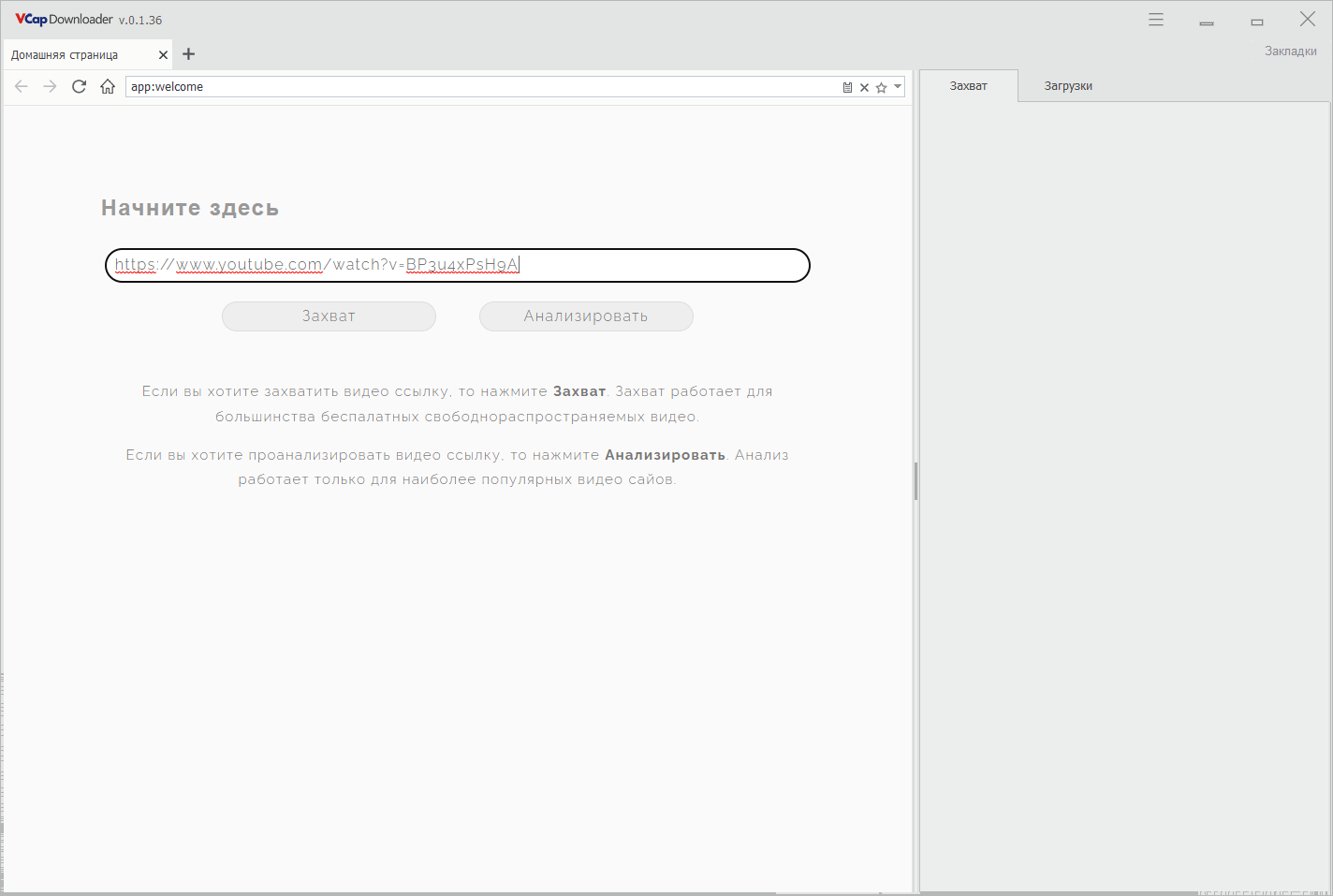Viewport: 1333px width, 896px height.
Task: Select the Домашняя страница browser tab
Action: tap(75, 55)
